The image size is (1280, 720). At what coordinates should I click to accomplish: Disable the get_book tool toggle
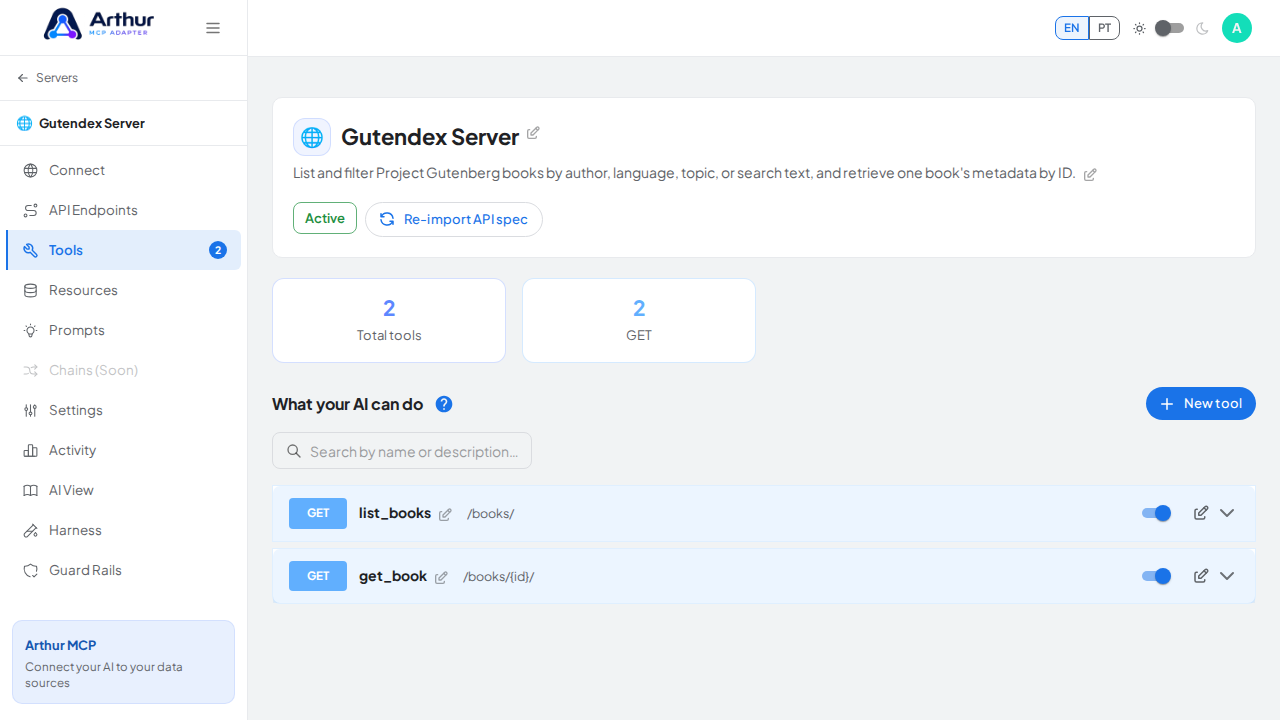(1156, 576)
